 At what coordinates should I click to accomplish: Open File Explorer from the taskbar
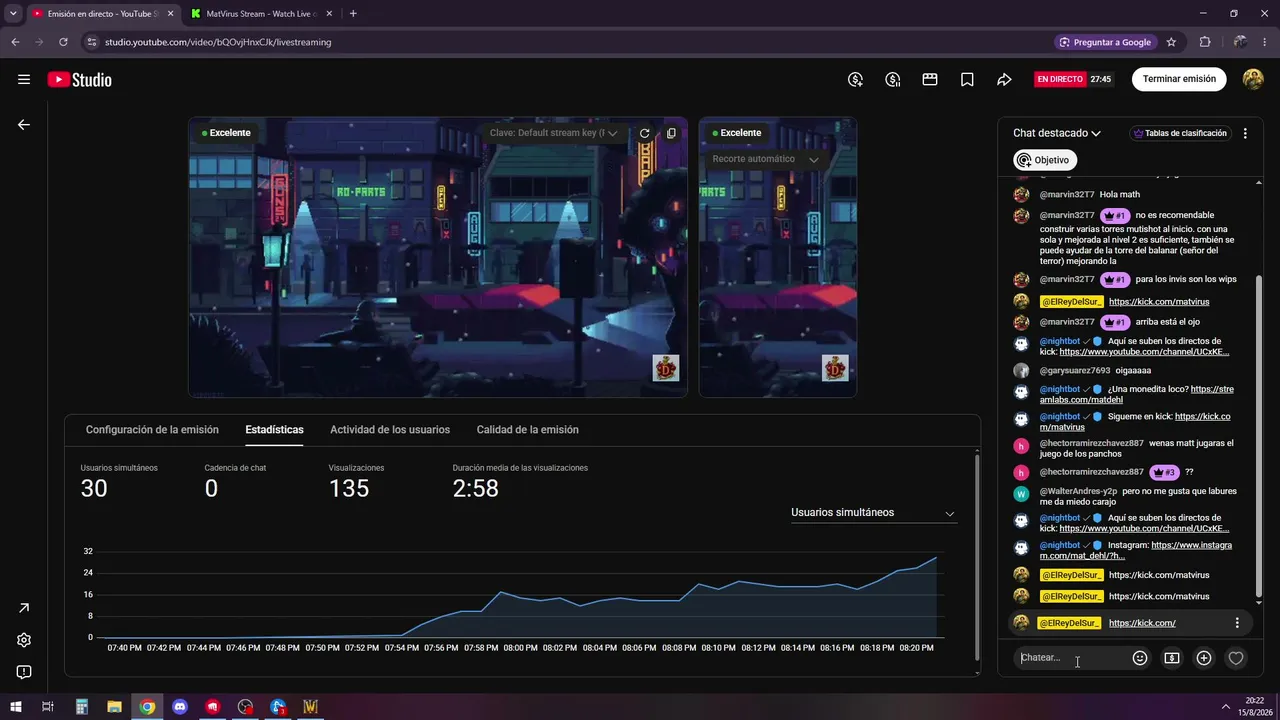click(x=114, y=707)
